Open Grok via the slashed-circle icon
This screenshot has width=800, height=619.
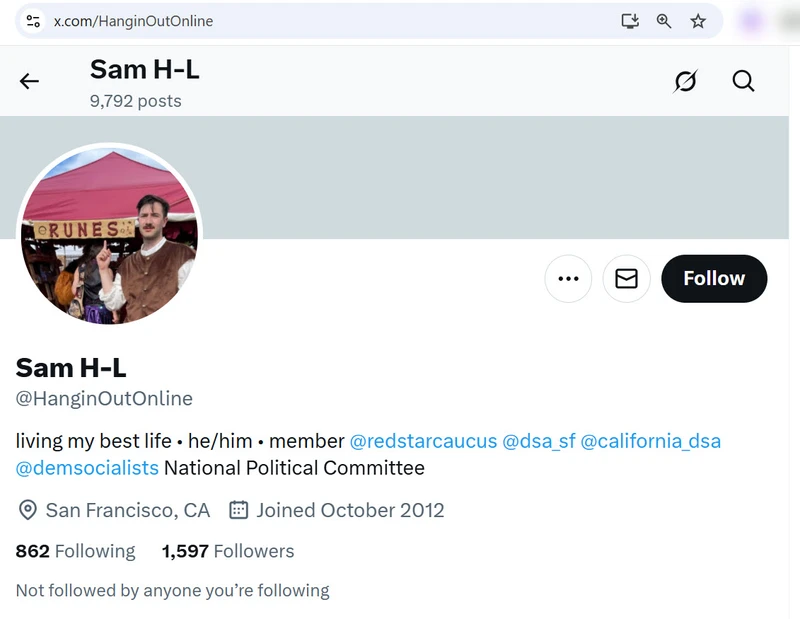pos(685,81)
